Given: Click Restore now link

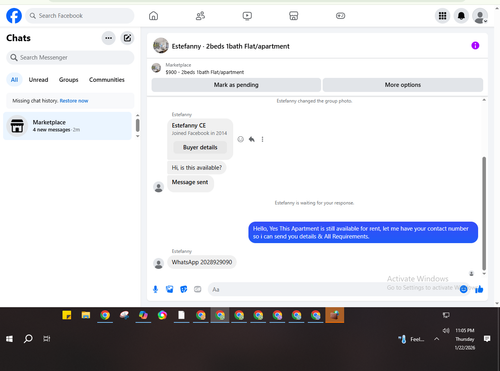Looking at the screenshot, I should [74, 101].
